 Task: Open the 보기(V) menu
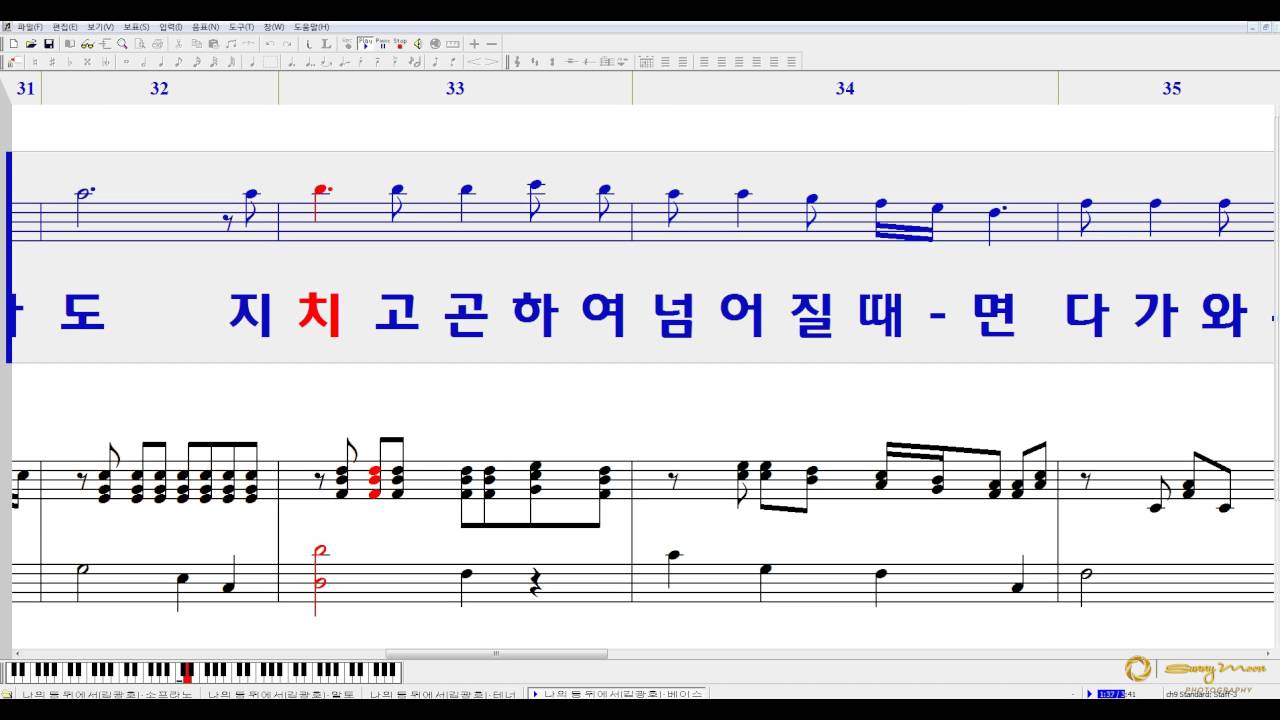(100, 27)
